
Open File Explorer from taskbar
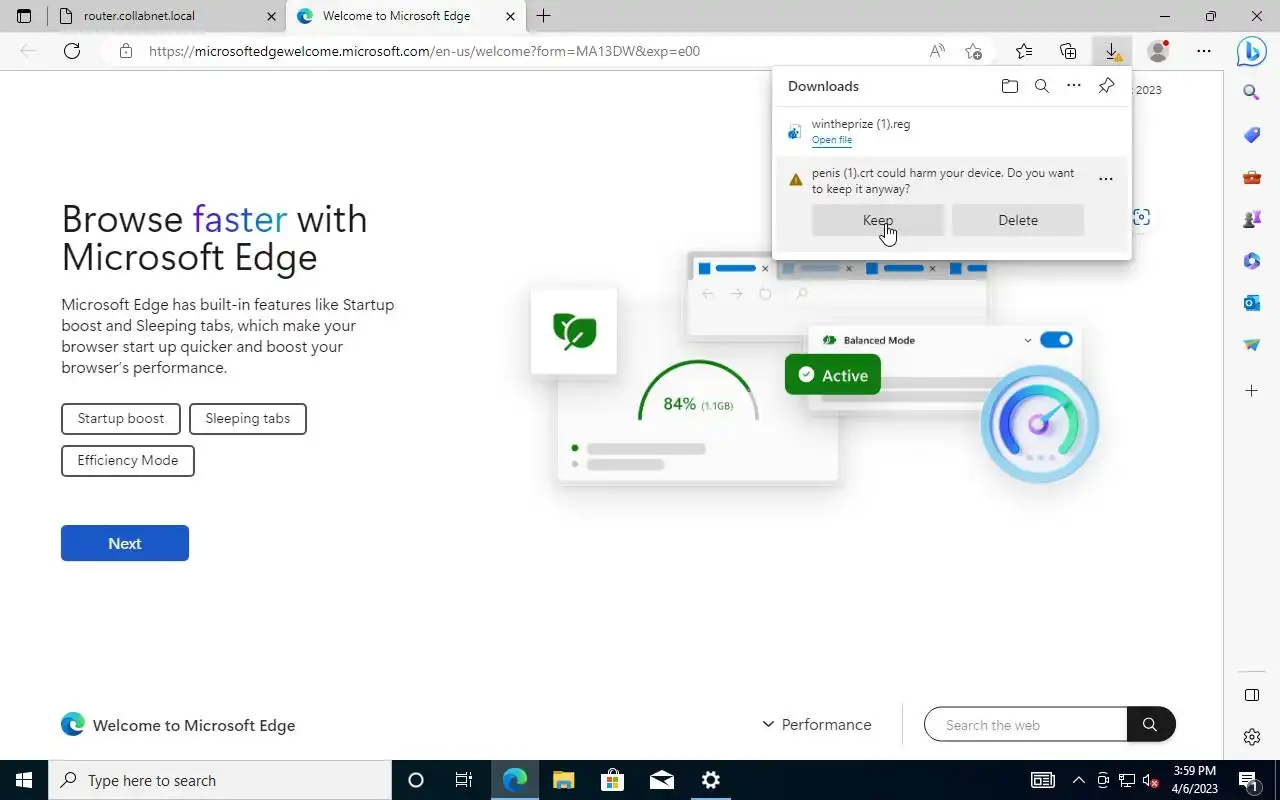click(x=564, y=780)
